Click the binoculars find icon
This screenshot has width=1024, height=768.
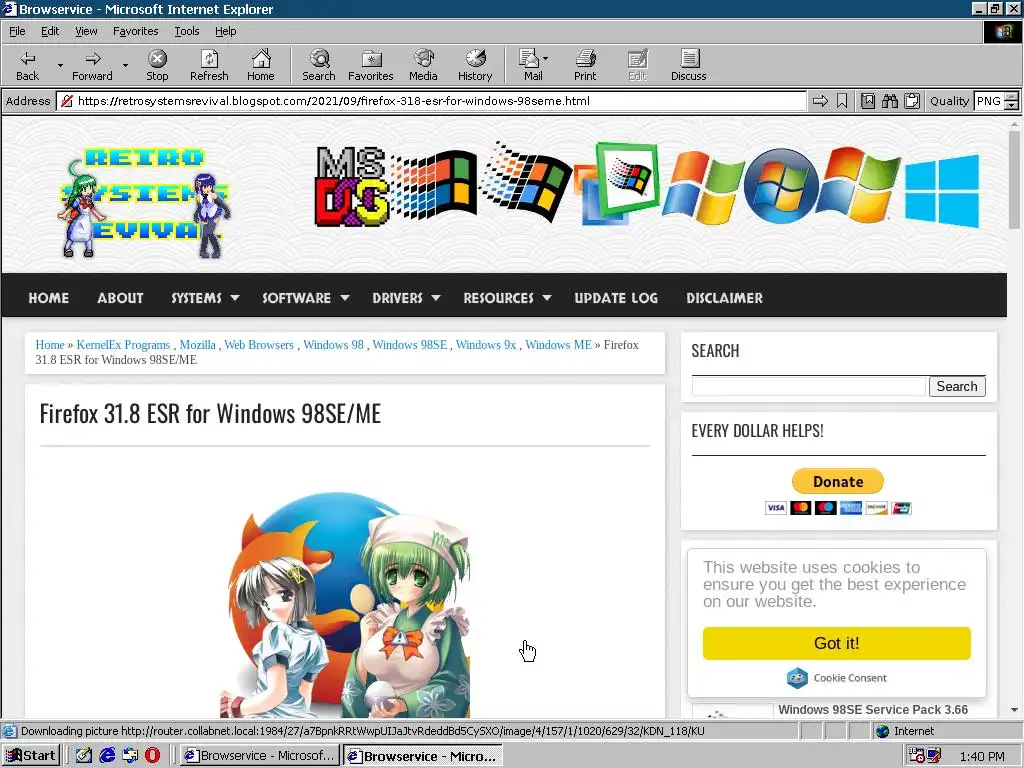pos(889,101)
